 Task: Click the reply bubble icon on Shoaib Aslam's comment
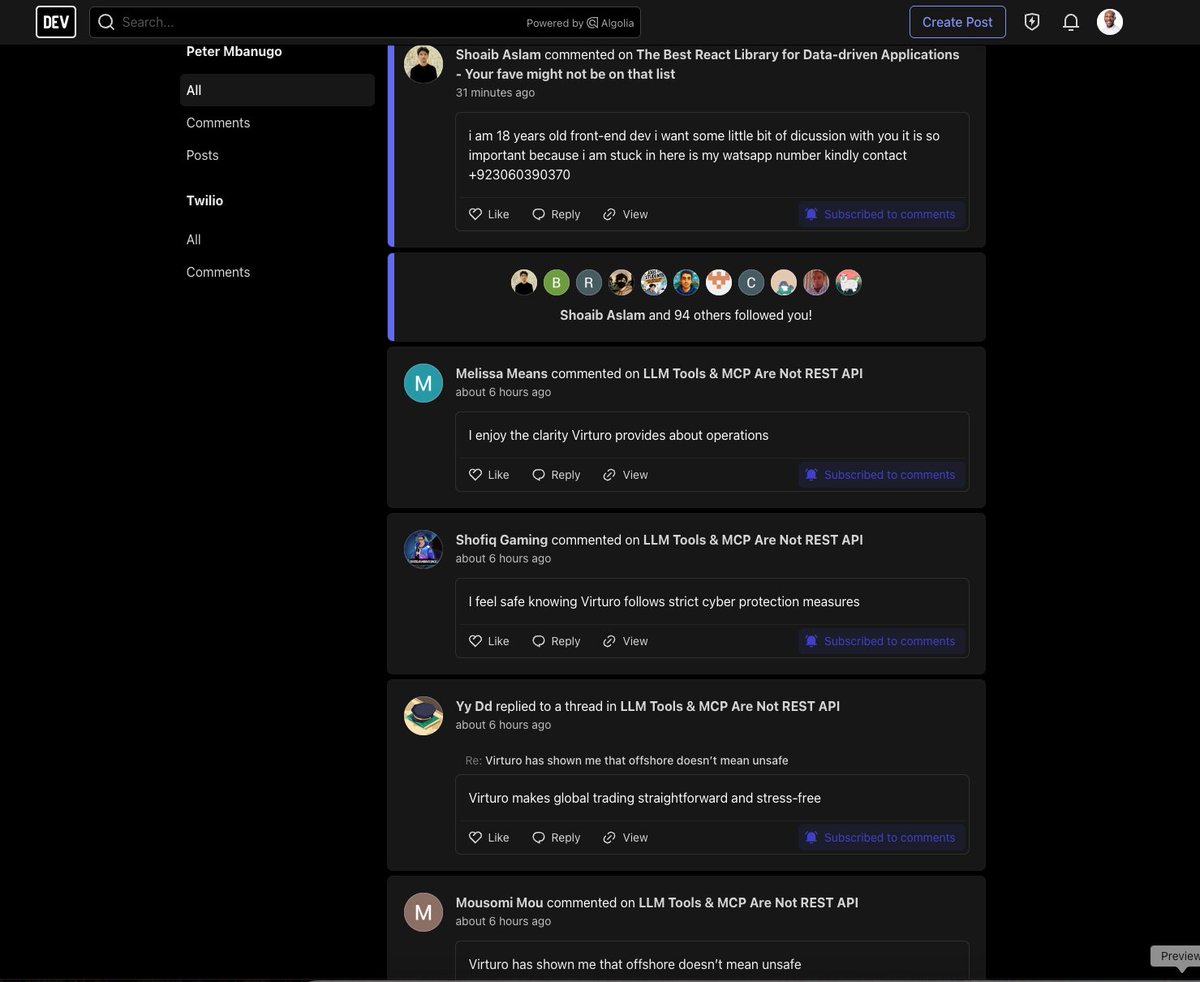pyautogui.click(x=539, y=214)
